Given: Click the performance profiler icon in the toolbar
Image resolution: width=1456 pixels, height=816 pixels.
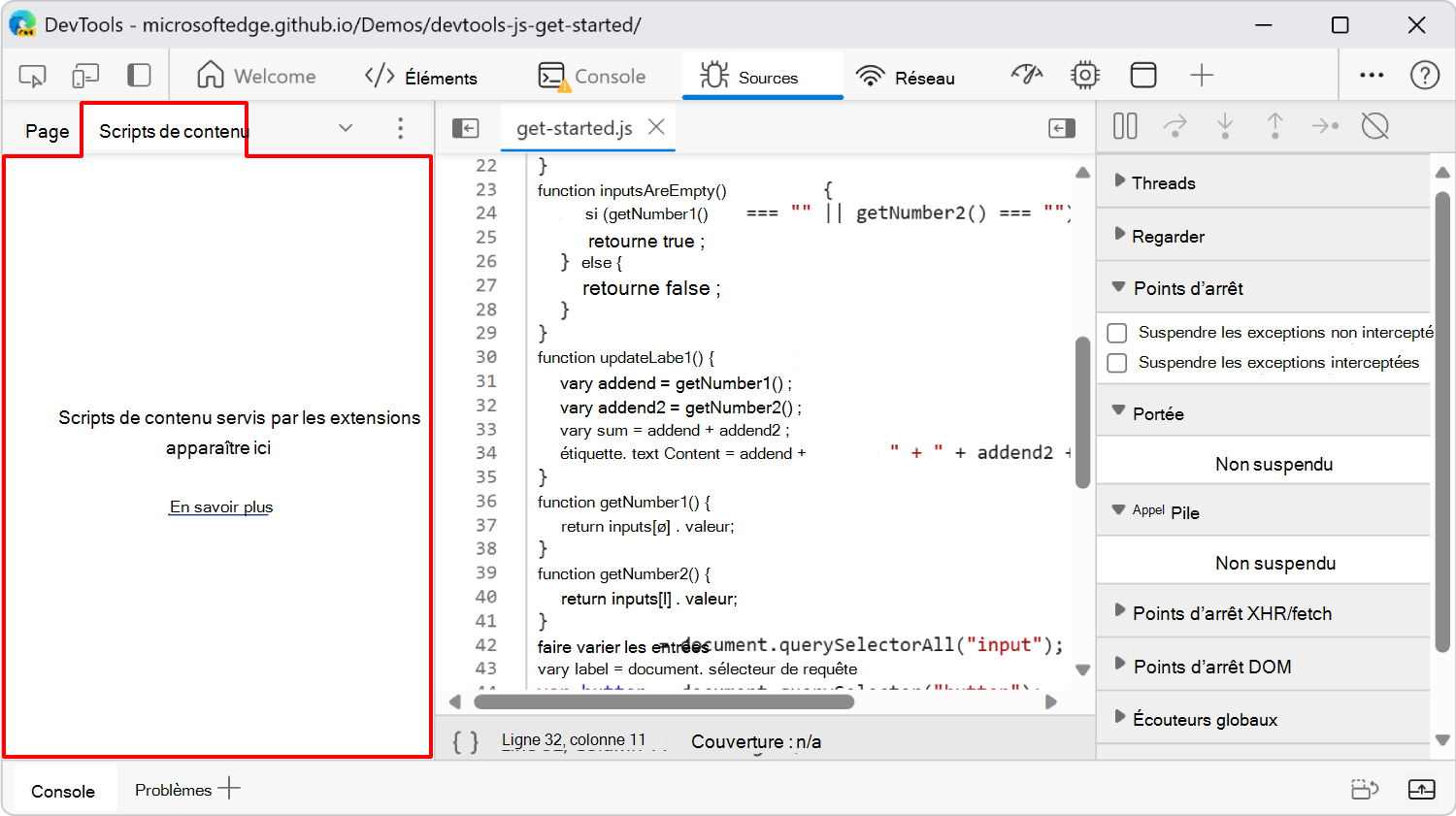Looking at the screenshot, I should click(1027, 74).
